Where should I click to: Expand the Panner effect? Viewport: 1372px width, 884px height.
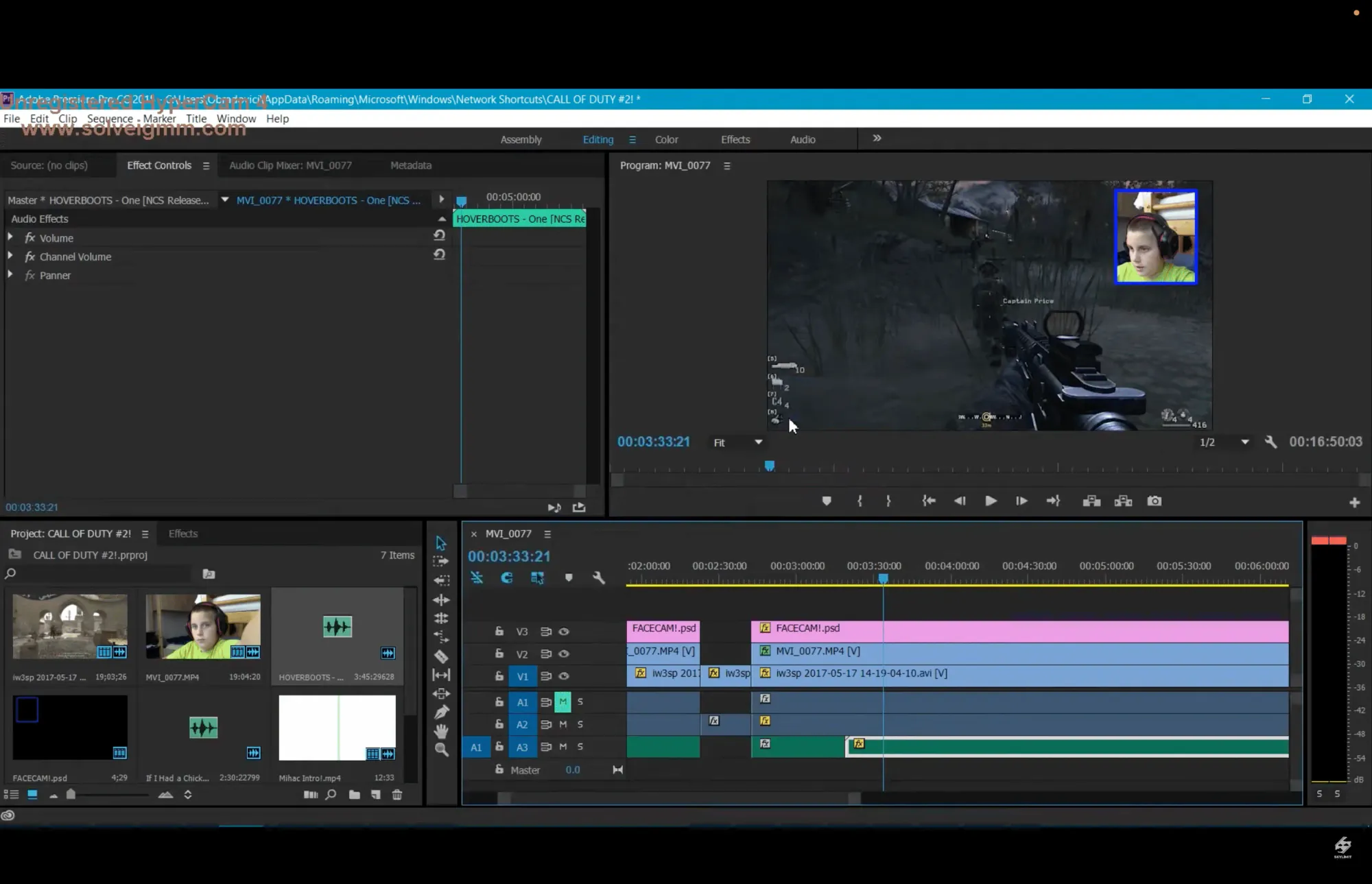click(x=10, y=274)
